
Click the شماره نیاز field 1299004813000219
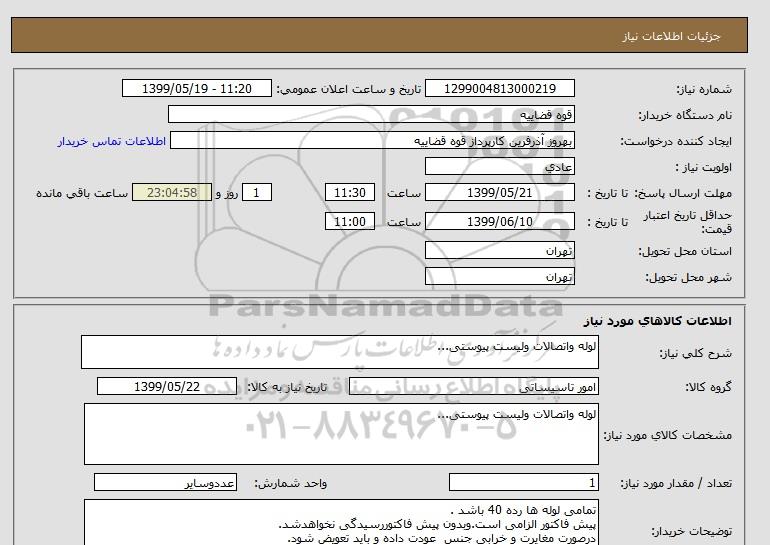coord(499,88)
